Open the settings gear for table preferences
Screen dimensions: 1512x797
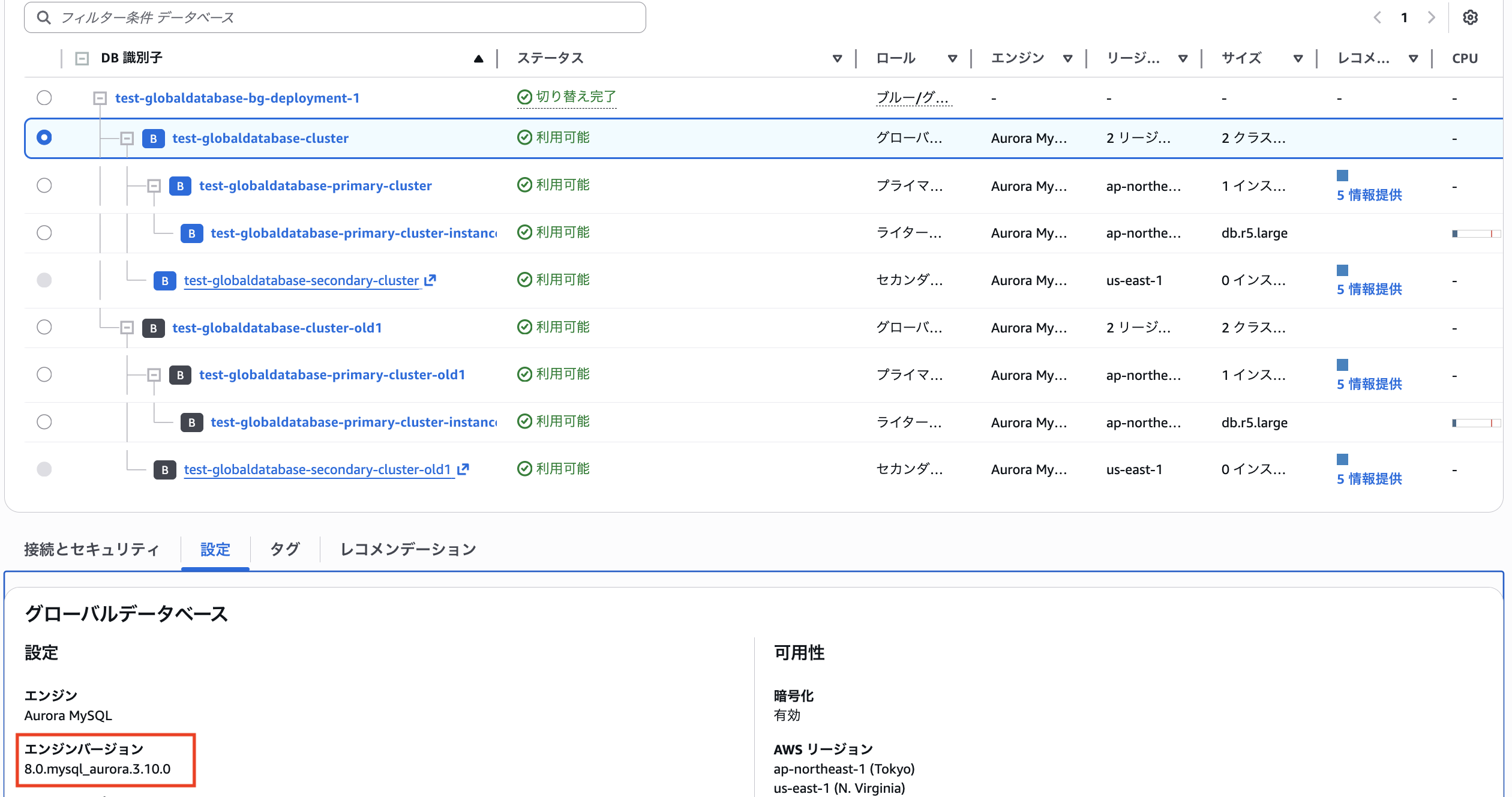click(x=1471, y=17)
